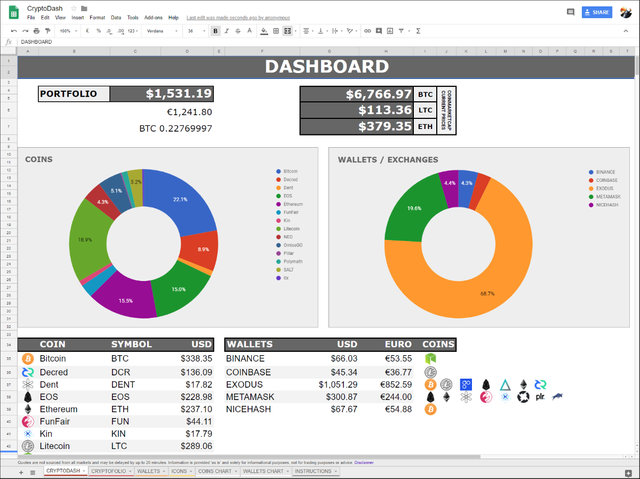Open the all sheets list icon
Screen dimensions: 640x479
(x=33, y=472)
